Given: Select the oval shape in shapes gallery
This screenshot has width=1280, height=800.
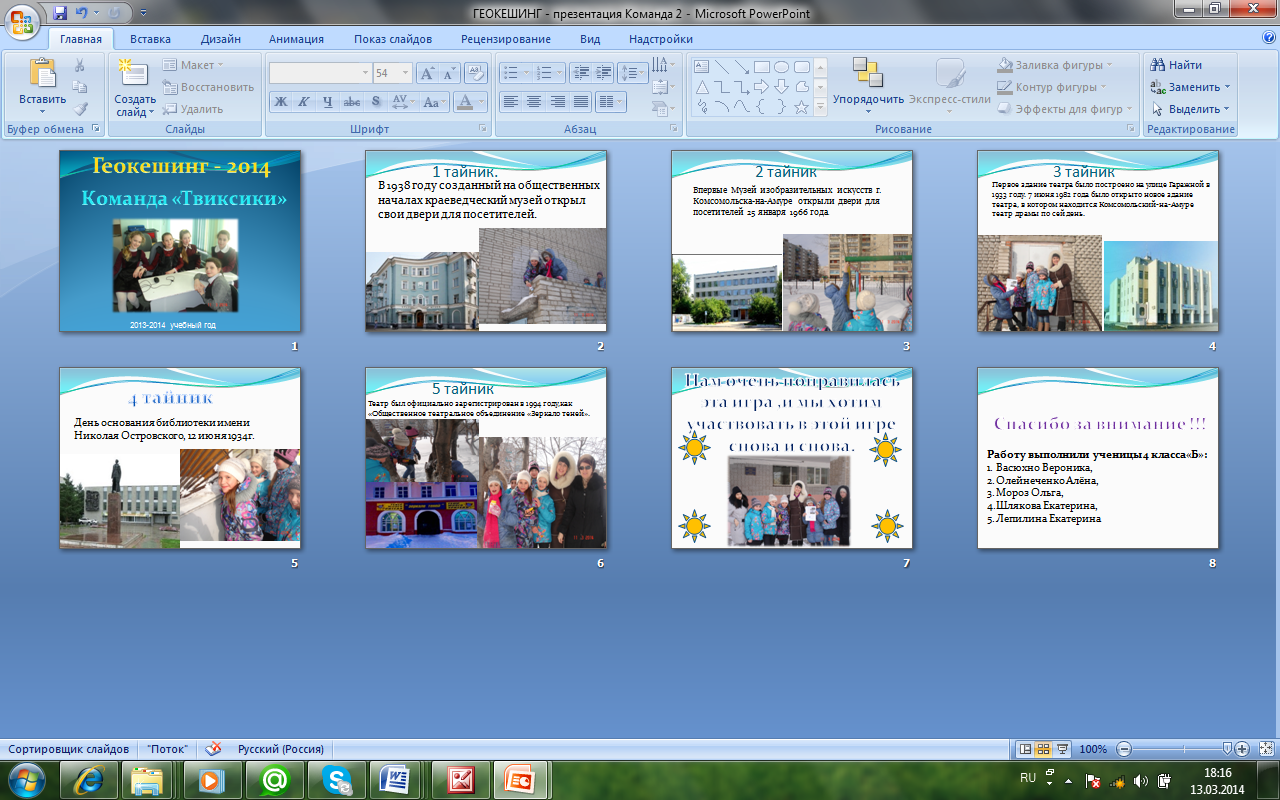Looking at the screenshot, I should 781,67.
